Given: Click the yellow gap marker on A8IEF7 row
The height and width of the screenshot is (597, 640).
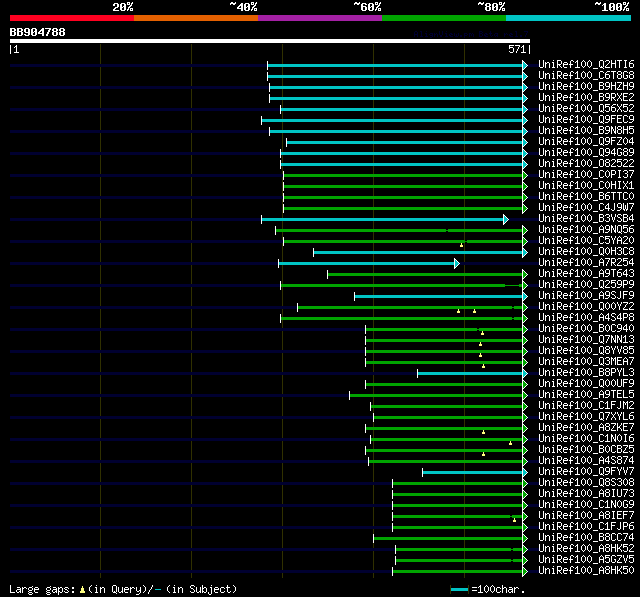Looking at the screenshot, I should (x=514, y=520).
